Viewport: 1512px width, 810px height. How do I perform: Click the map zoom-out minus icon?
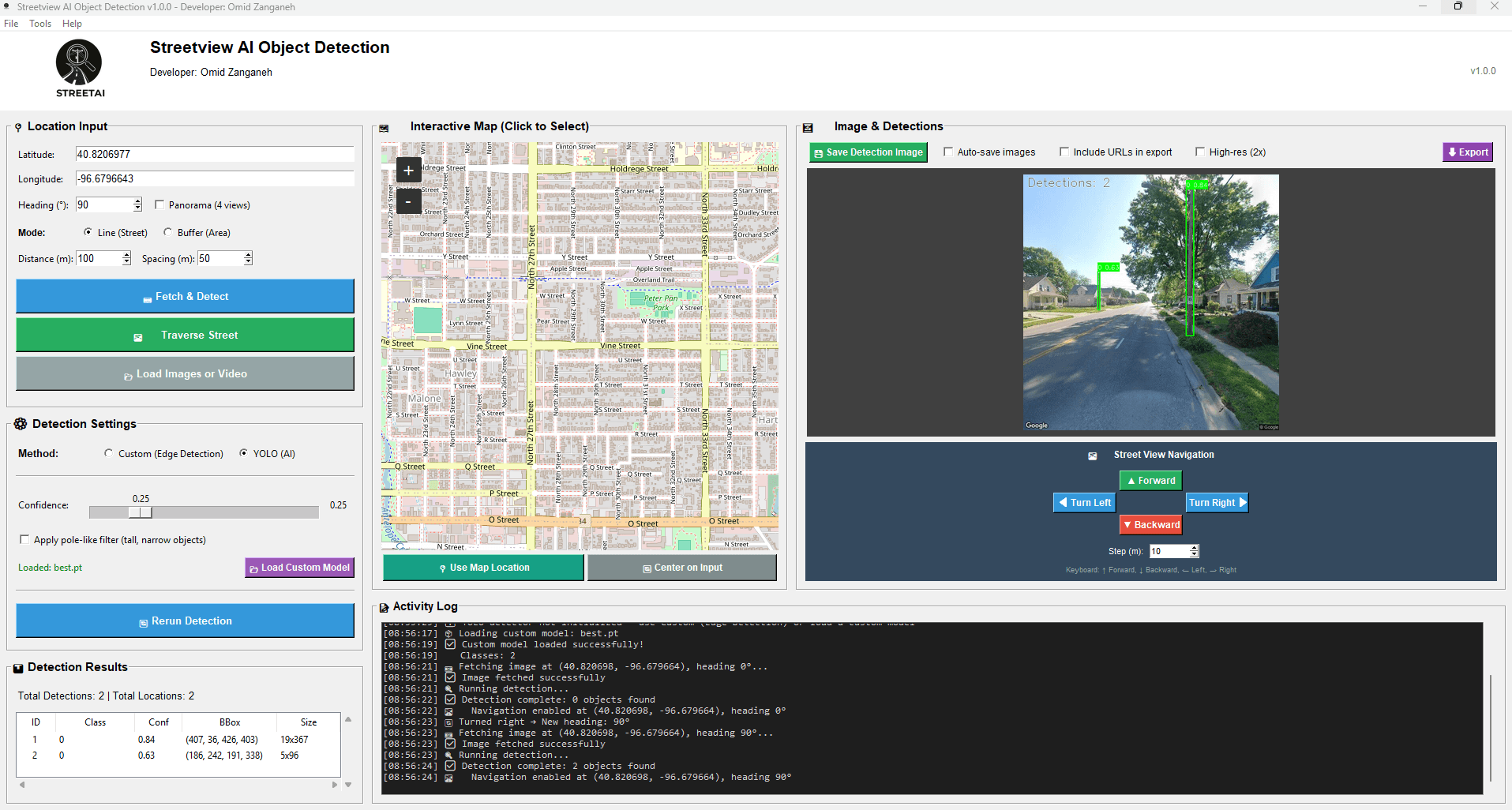pyautogui.click(x=408, y=201)
